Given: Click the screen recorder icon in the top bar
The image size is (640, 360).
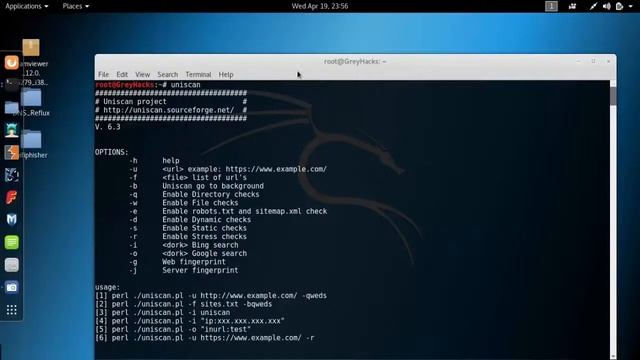Looking at the screenshot, I should click(572, 6).
